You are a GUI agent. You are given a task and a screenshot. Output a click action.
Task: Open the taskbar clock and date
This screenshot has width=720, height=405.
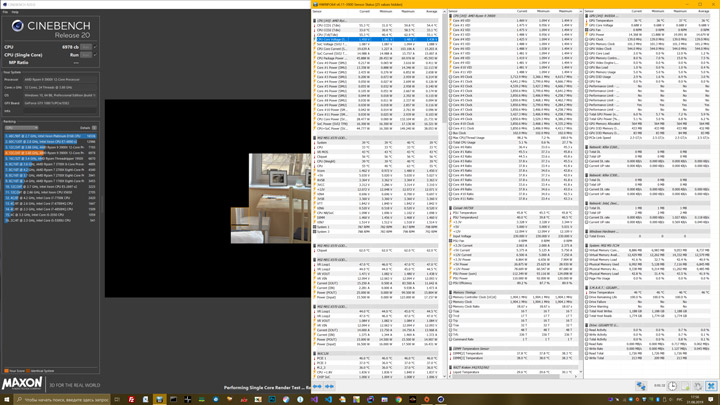pos(695,399)
